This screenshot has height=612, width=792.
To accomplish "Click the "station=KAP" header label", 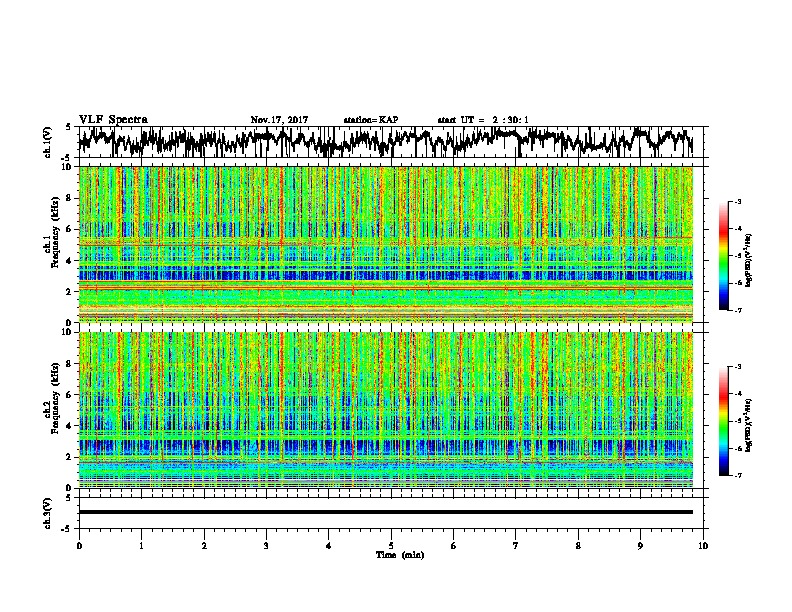I will coord(371,120).
